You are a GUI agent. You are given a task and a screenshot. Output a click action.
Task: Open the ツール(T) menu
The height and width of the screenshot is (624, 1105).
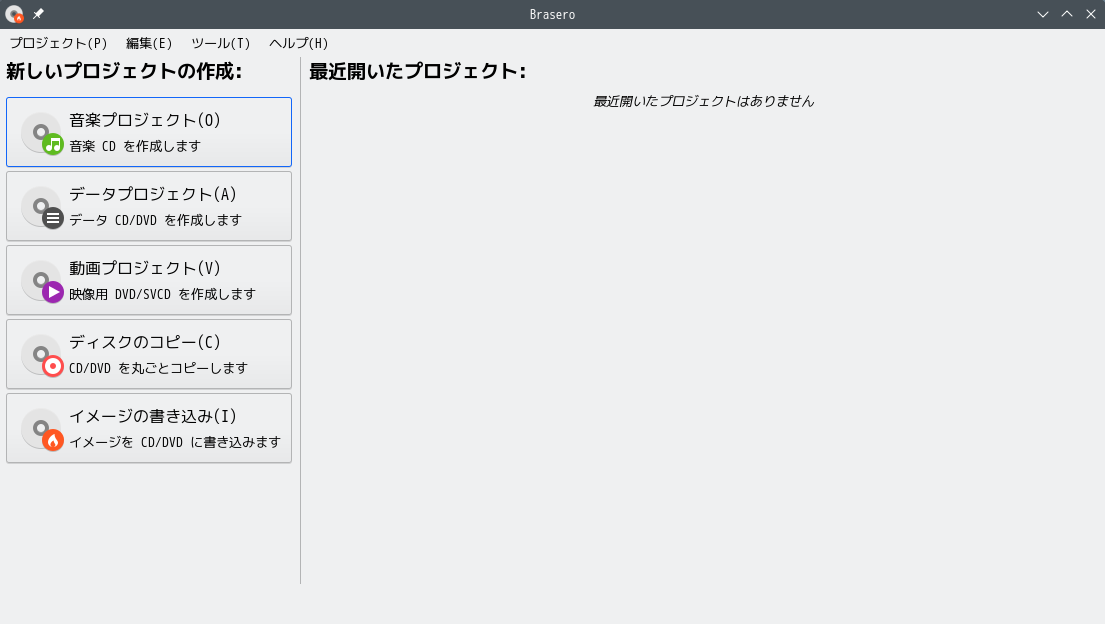220,43
